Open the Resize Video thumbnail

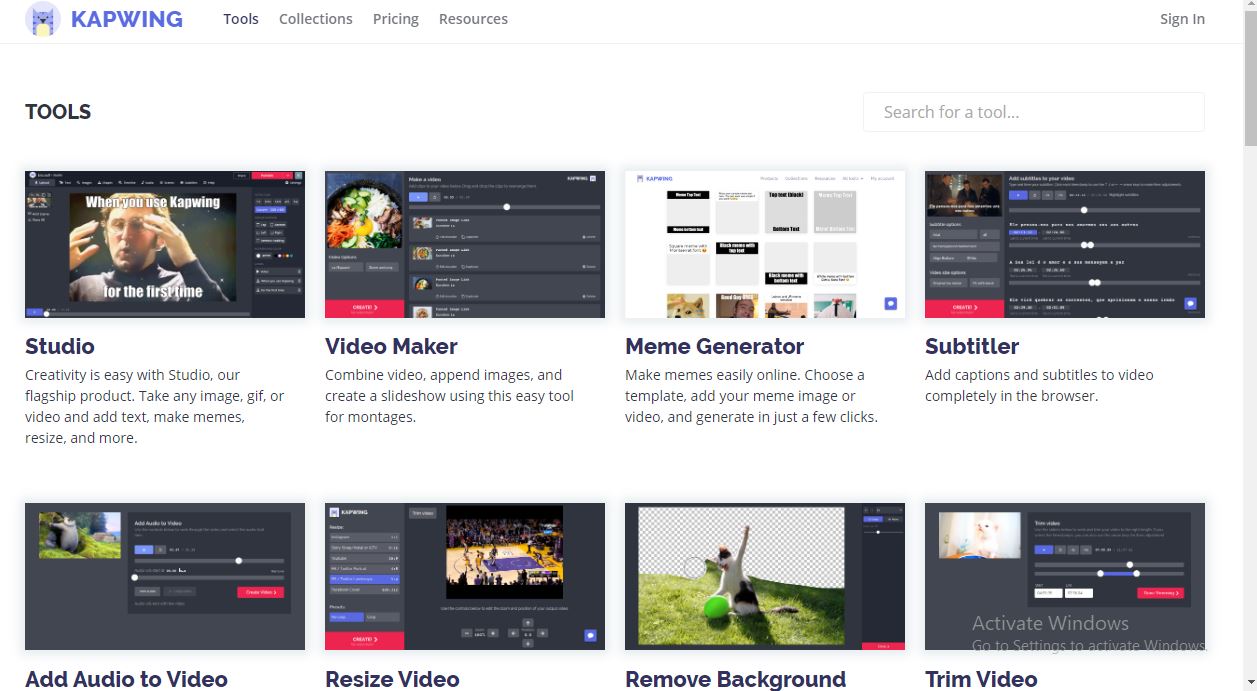coord(465,577)
